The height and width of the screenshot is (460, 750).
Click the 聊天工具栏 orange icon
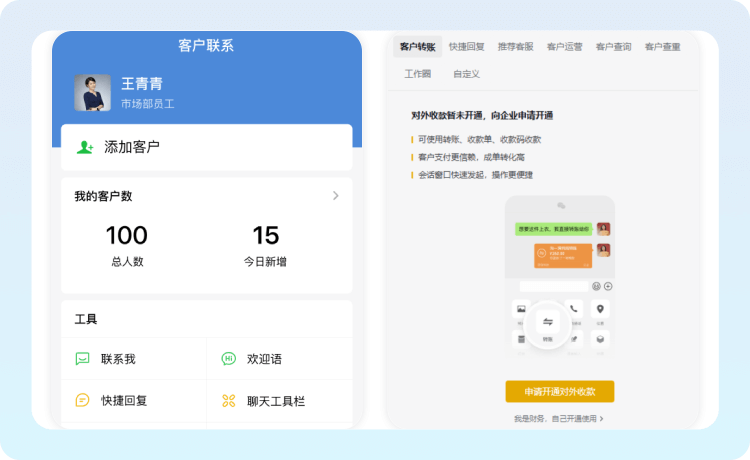[x=228, y=401]
